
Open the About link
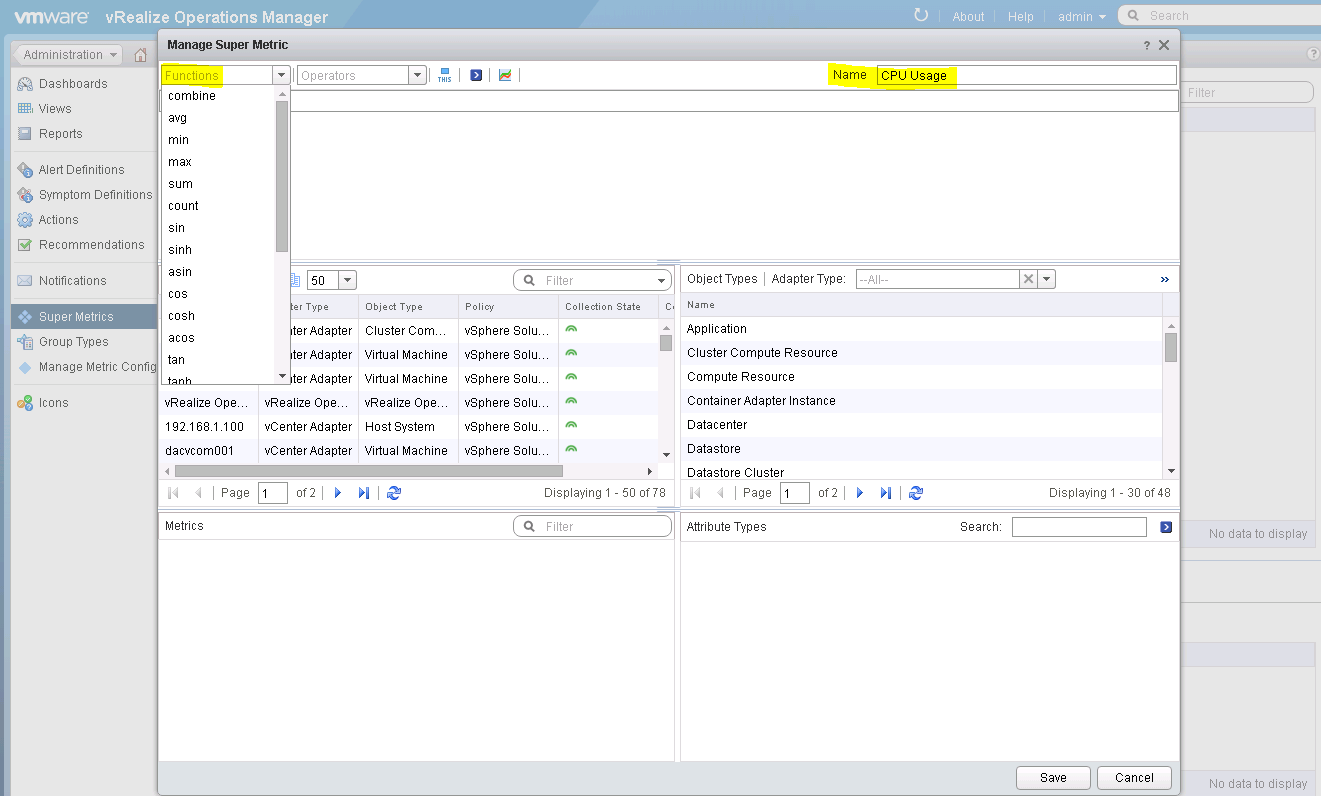tap(968, 16)
